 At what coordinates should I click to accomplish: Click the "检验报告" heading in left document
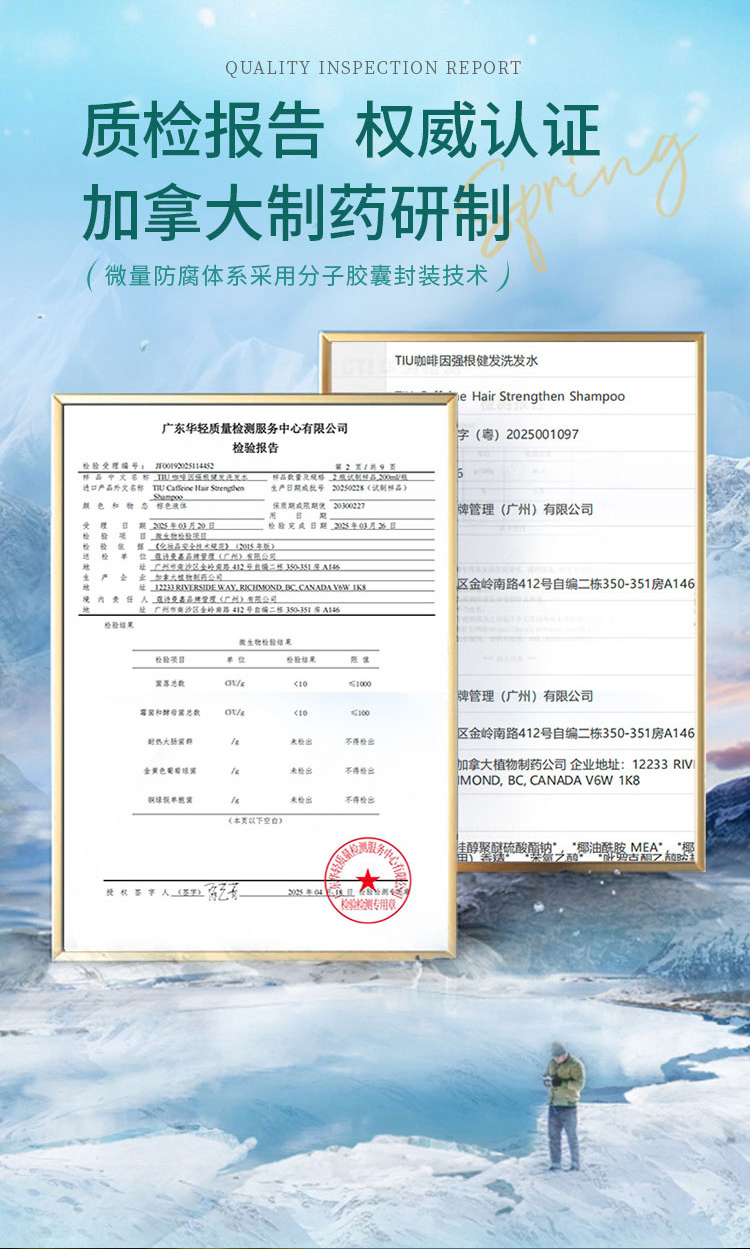point(254,448)
